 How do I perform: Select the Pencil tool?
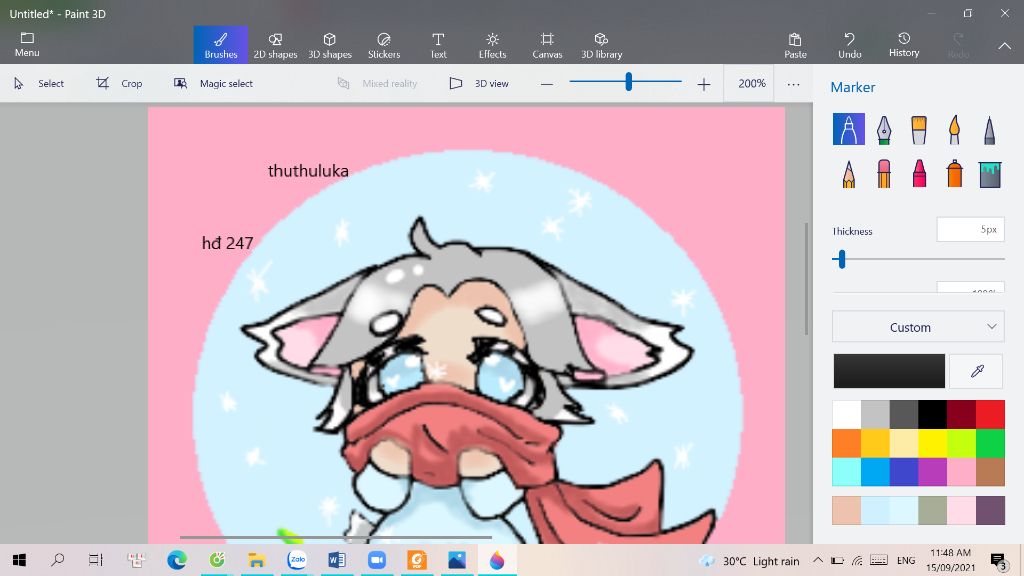click(848, 174)
